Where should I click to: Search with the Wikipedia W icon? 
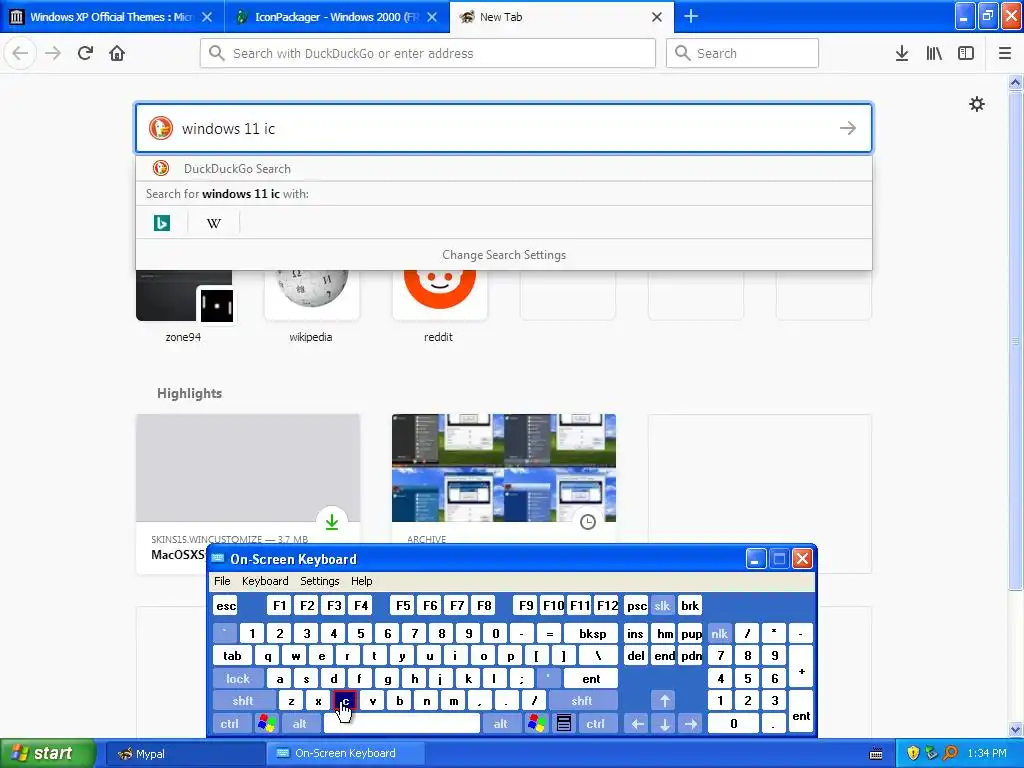pos(214,223)
